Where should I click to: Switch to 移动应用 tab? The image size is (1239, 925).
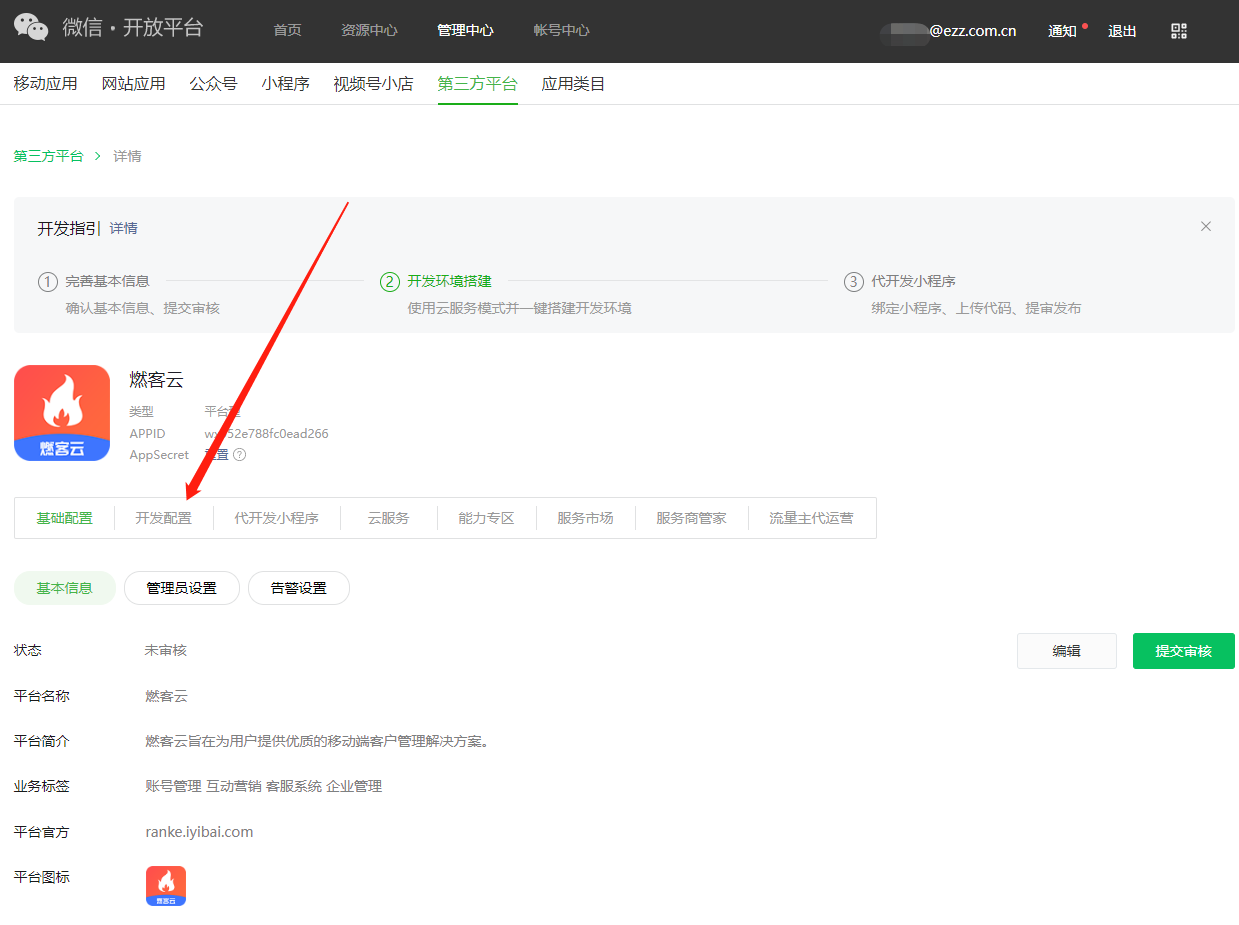click(x=46, y=84)
